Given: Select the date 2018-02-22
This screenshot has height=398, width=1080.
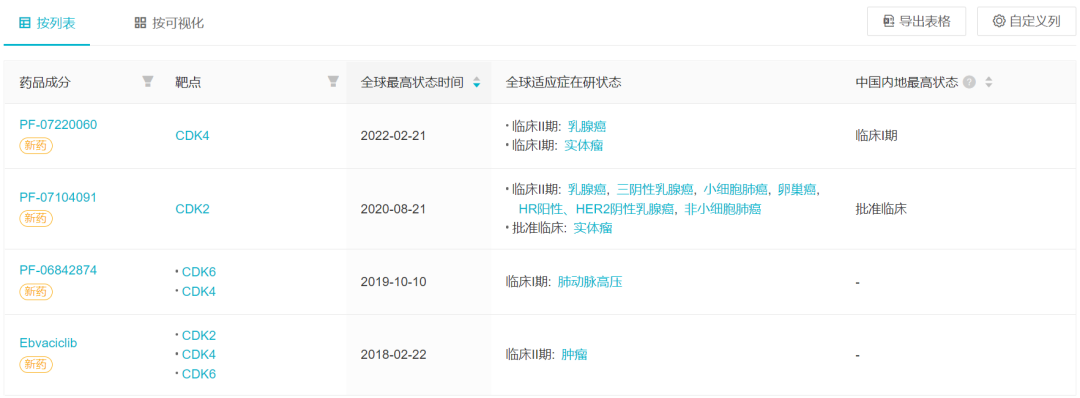Looking at the screenshot, I should [393, 355].
